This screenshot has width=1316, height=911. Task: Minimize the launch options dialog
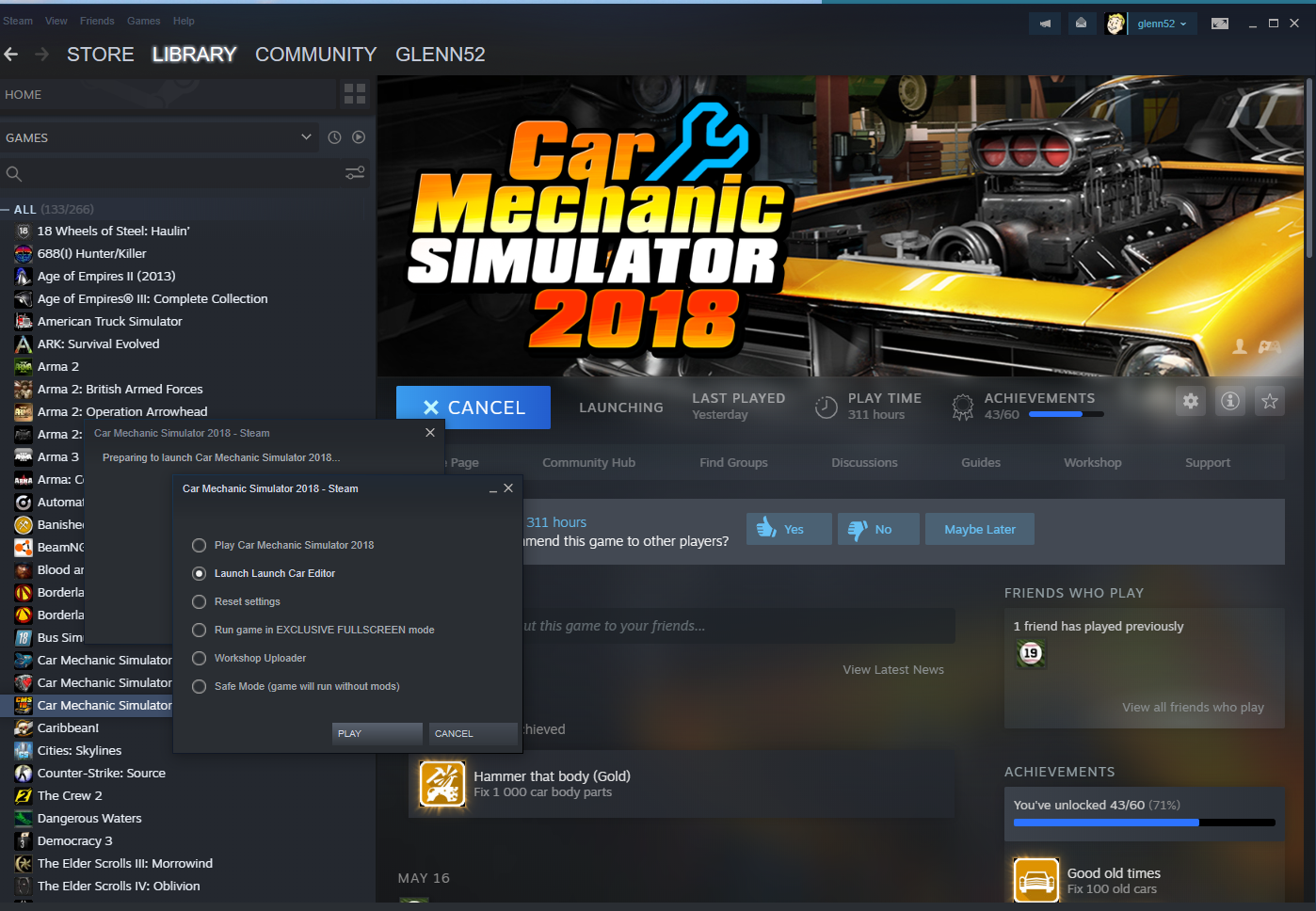tap(493, 489)
